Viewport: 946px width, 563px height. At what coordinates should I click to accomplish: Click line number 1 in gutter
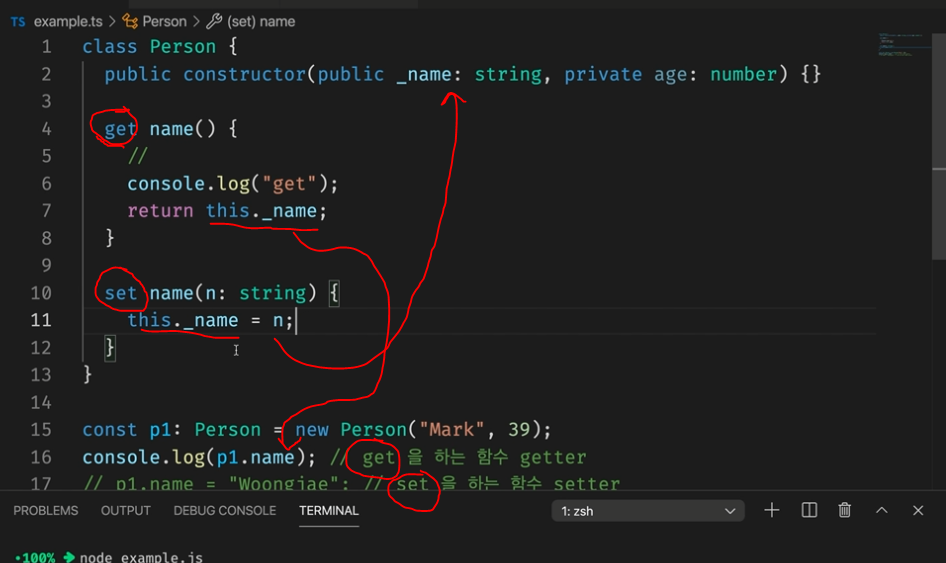pos(46,47)
